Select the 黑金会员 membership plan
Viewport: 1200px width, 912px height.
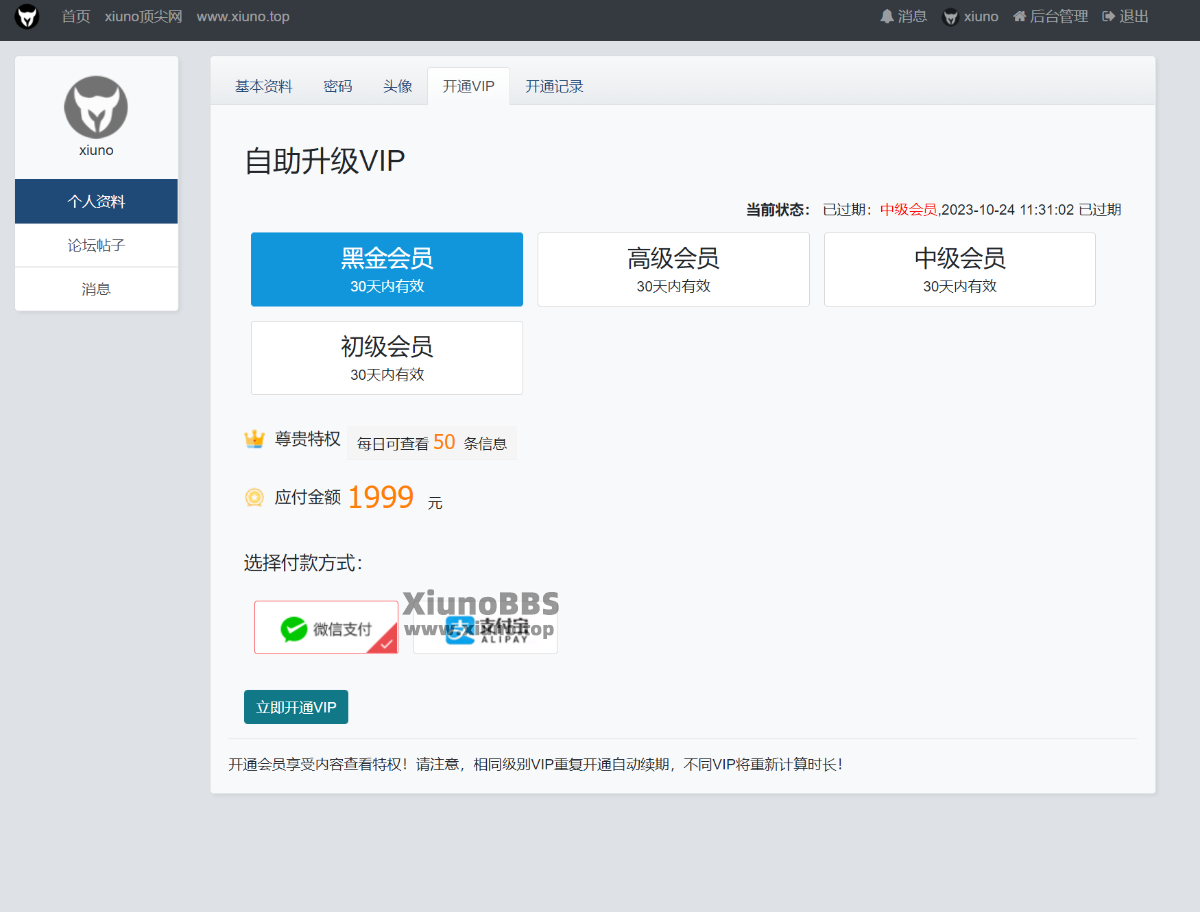coord(386,269)
